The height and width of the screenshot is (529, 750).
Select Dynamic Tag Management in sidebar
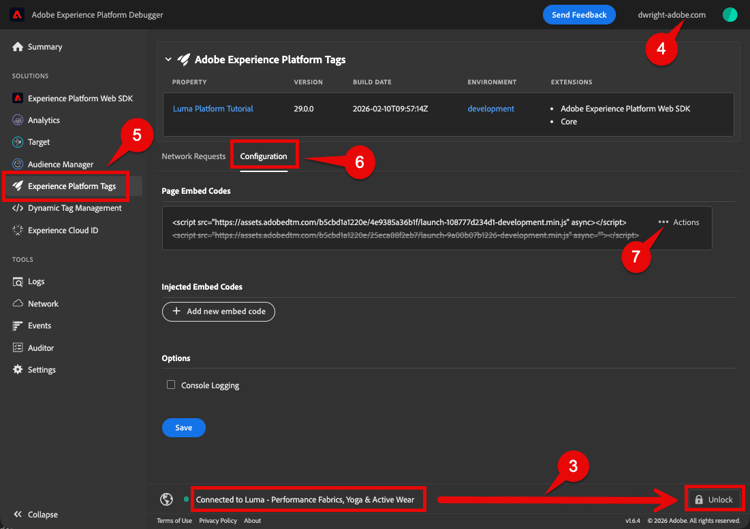(75, 208)
